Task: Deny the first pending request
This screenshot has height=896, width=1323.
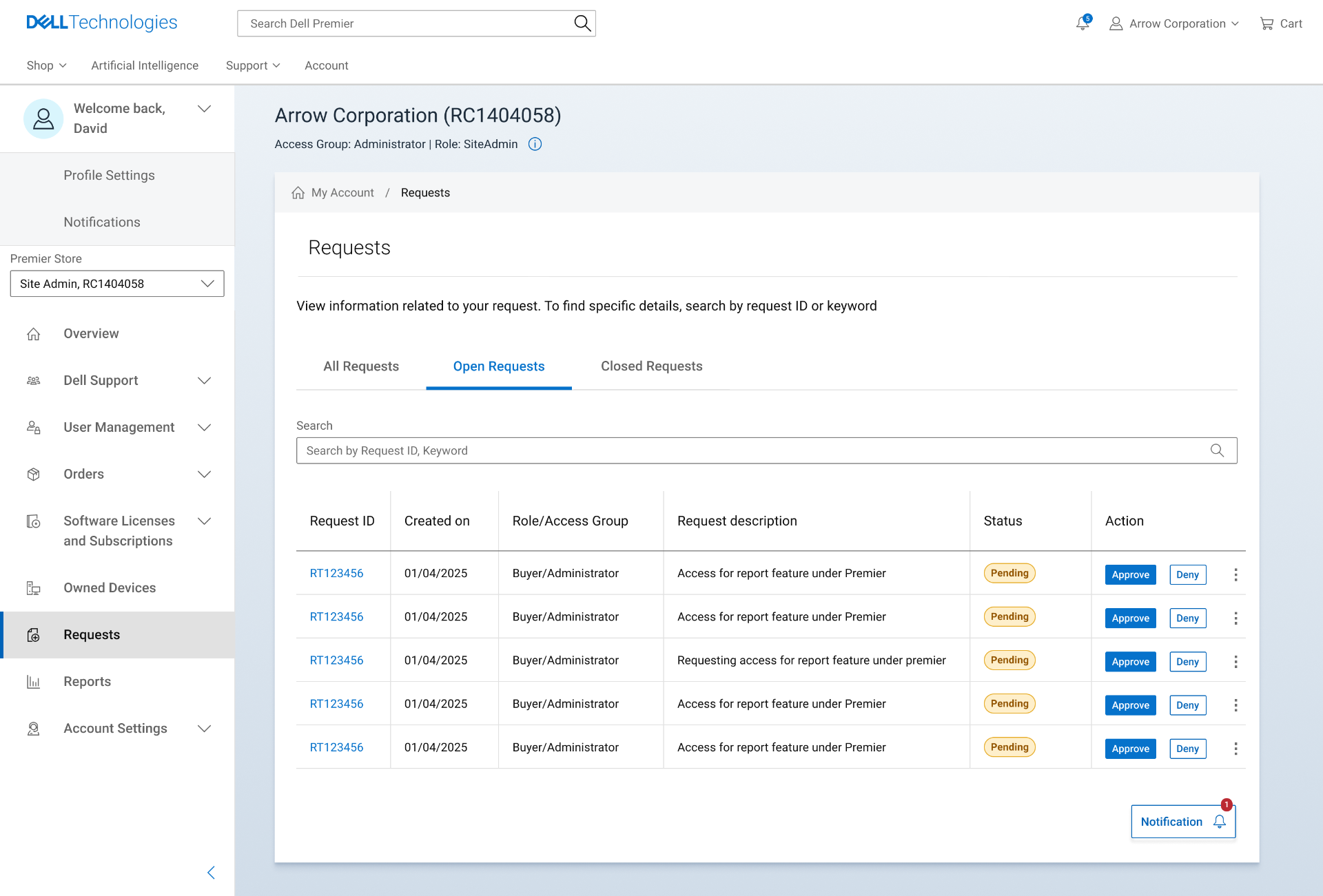Action: tap(1188, 574)
